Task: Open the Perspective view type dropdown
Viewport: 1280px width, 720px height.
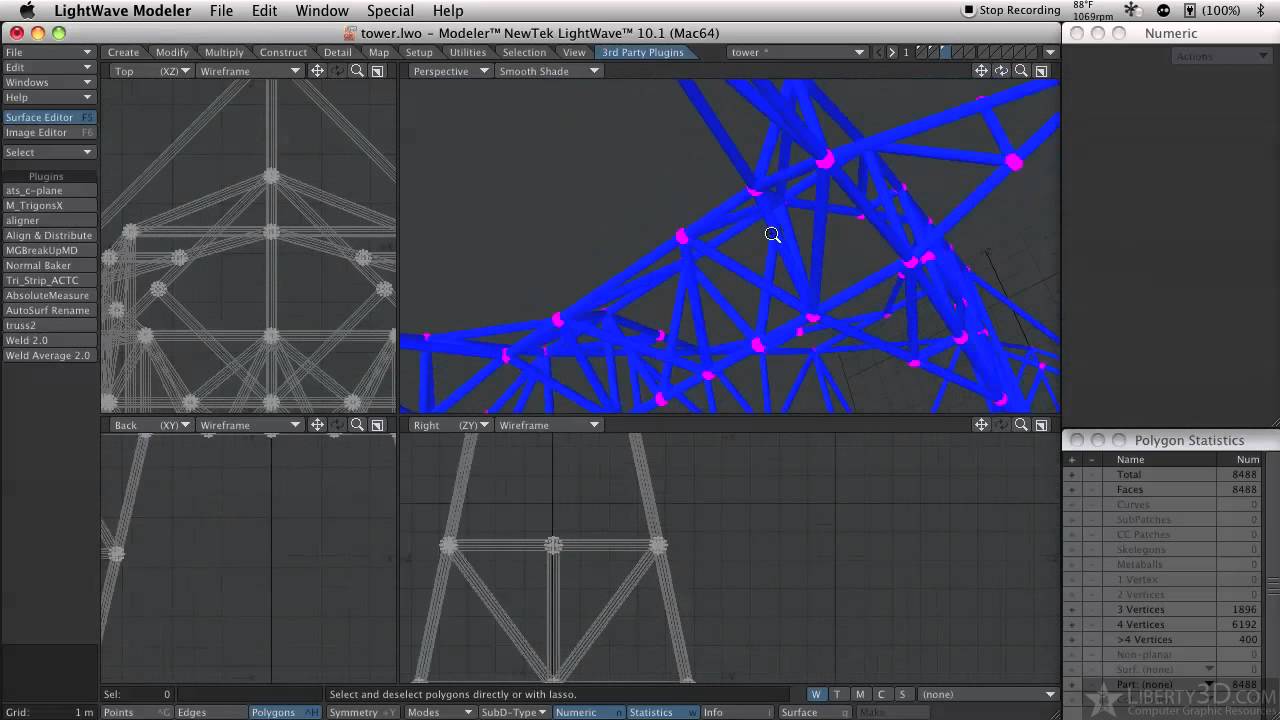Action: (x=451, y=71)
